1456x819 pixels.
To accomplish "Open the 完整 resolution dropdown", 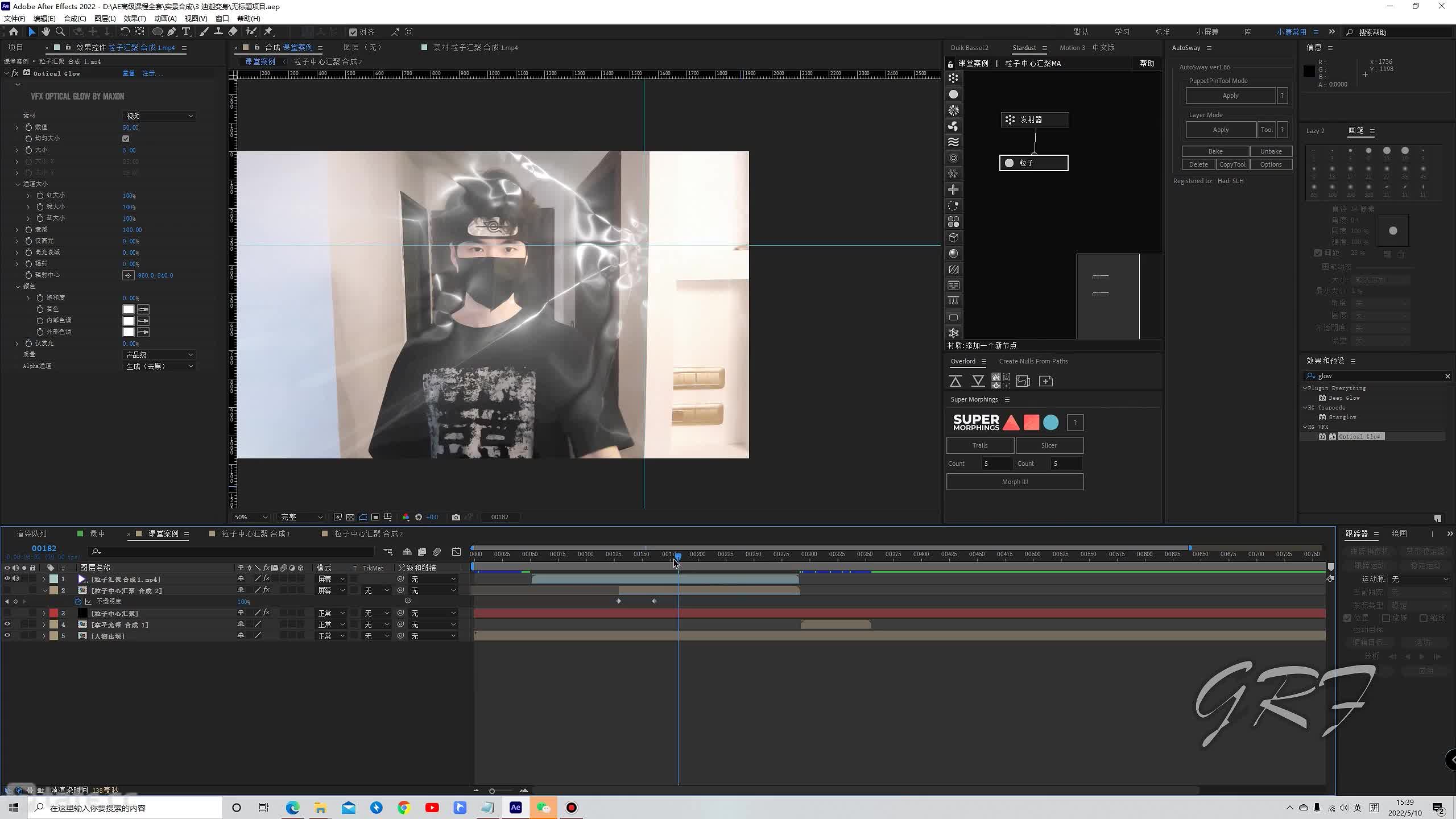I will tap(301, 517).
